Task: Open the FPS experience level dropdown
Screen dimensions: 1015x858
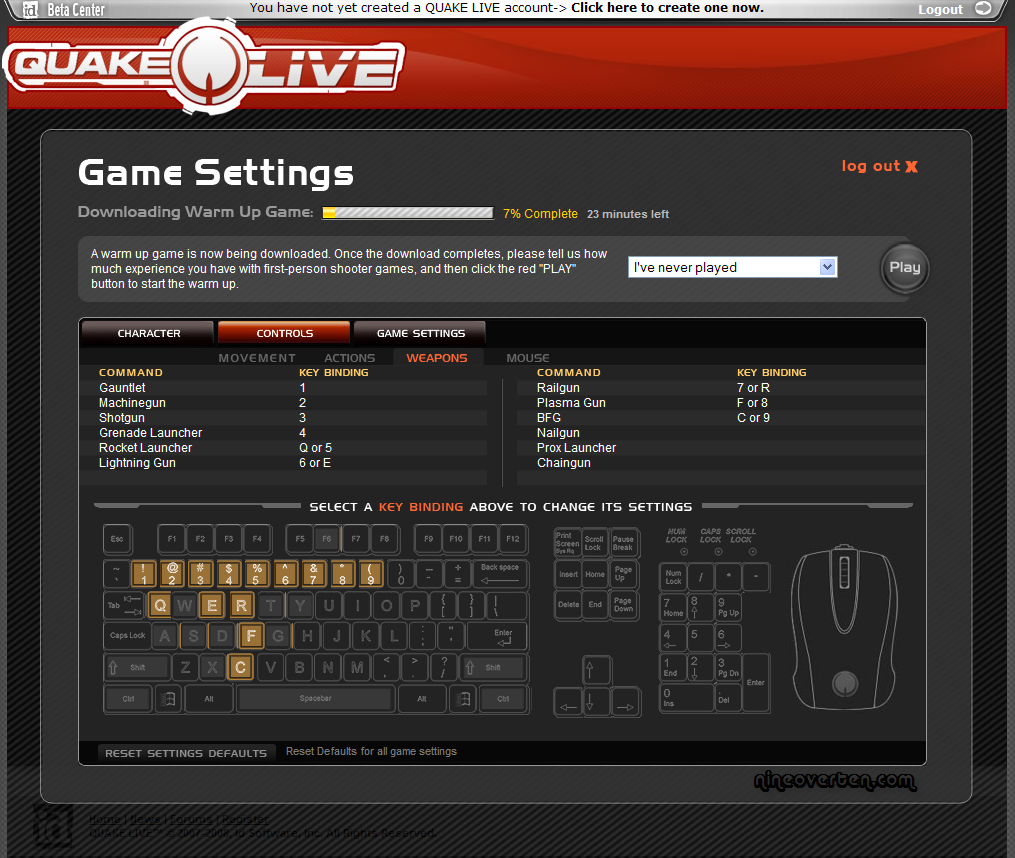Action: 732,267
